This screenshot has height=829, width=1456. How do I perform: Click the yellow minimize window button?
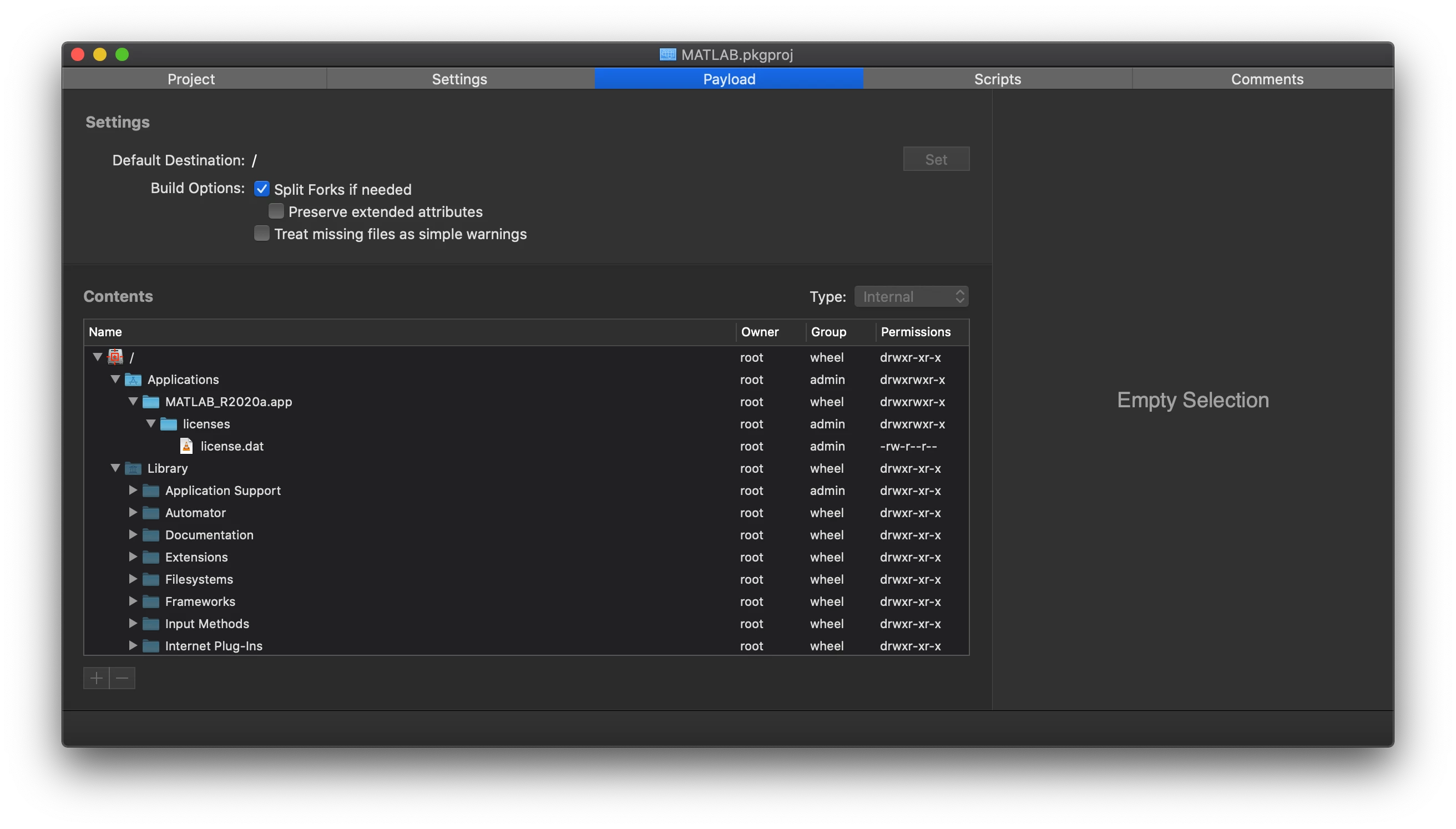coord(100,54)
